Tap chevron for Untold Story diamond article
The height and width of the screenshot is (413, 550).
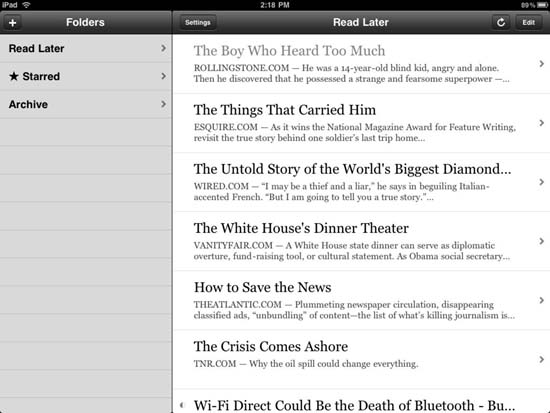coord(542,182)
